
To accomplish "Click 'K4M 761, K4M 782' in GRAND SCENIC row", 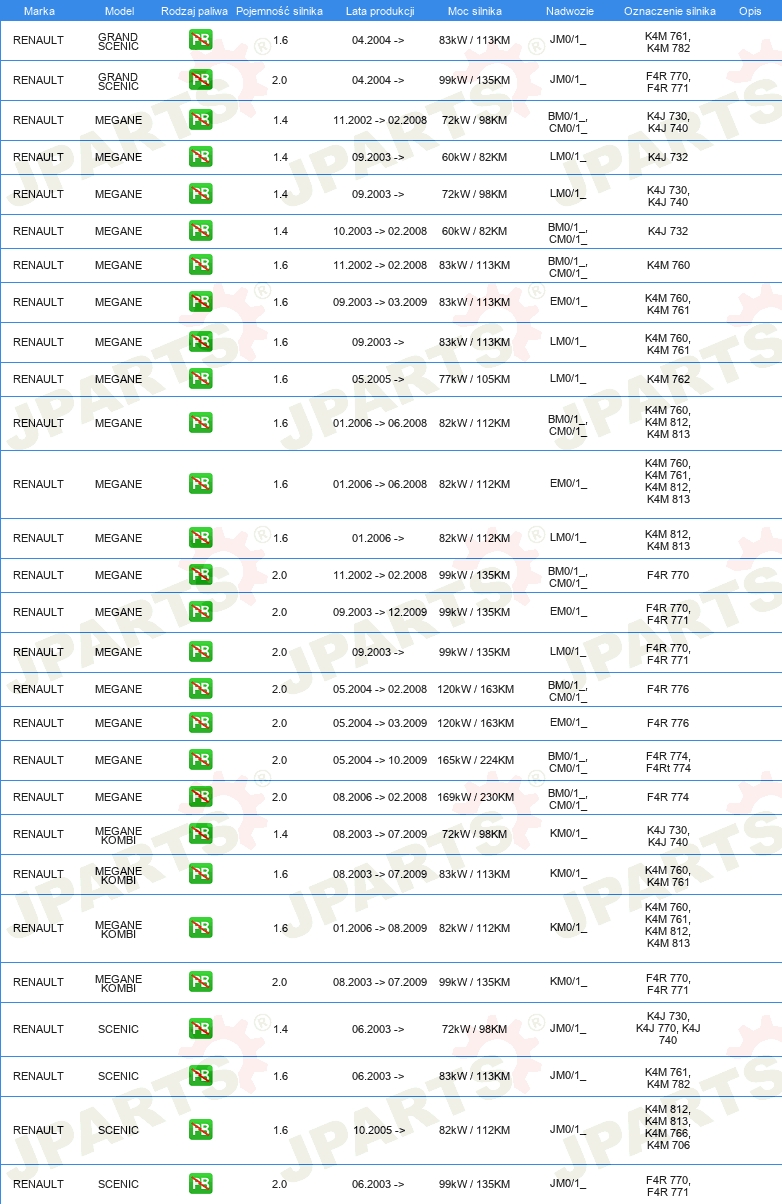I will 668,41.
